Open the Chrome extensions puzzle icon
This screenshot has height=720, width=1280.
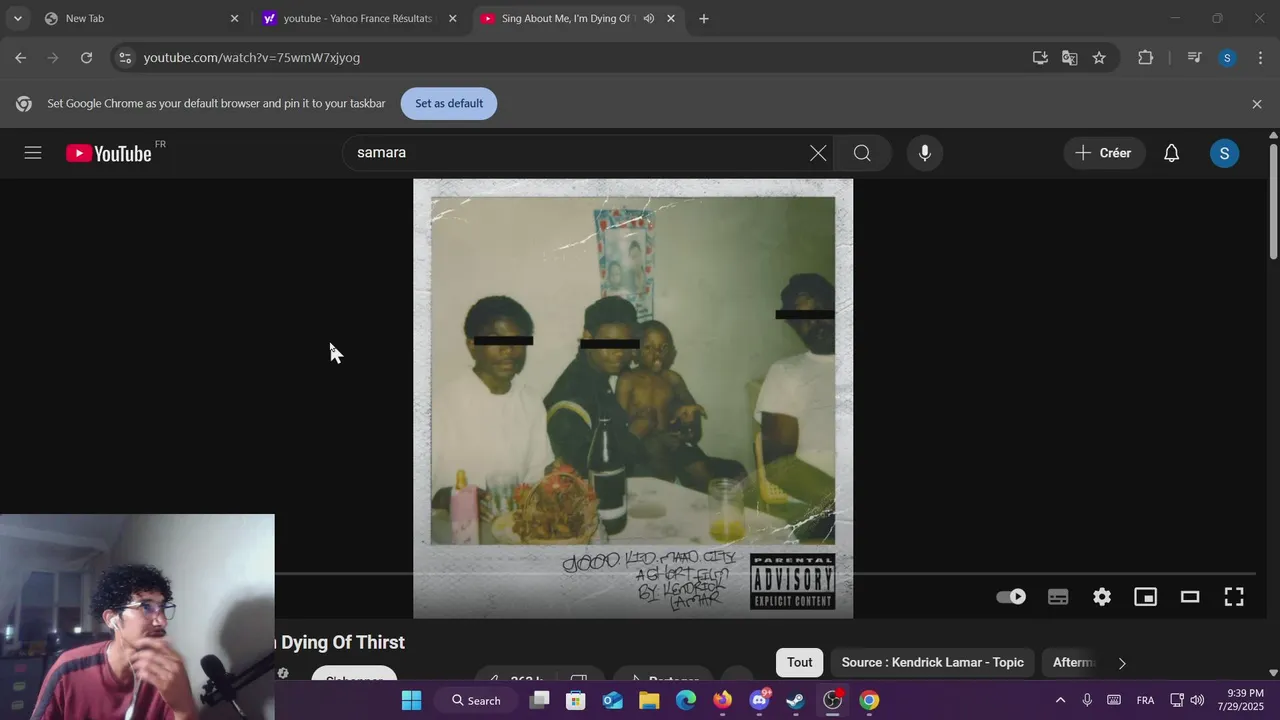(x=1146, y=58)
